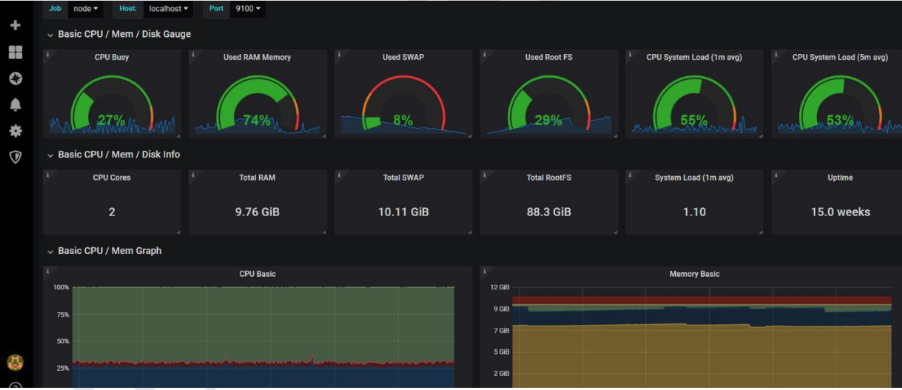Open the System Load (1m avg) stat title menu

click(694, 178)
